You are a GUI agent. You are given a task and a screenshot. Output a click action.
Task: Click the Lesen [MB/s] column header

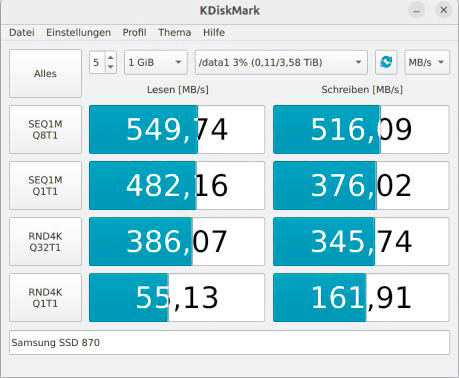tap(178, 90)
